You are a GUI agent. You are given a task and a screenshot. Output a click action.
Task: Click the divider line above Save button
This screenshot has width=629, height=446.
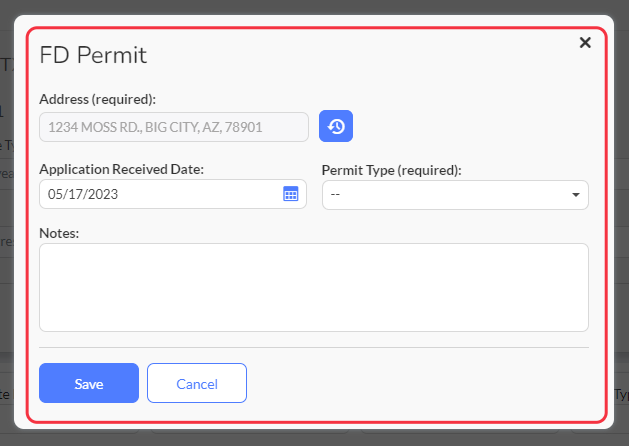(314, 347)
